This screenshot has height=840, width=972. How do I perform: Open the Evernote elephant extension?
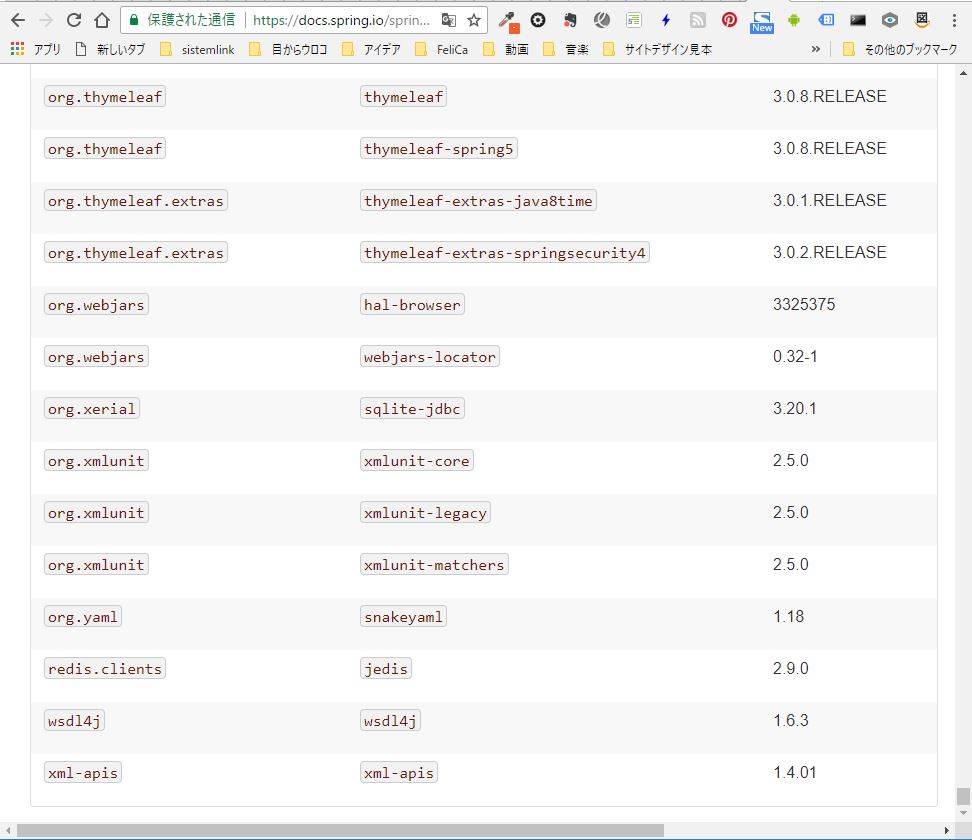570,20
